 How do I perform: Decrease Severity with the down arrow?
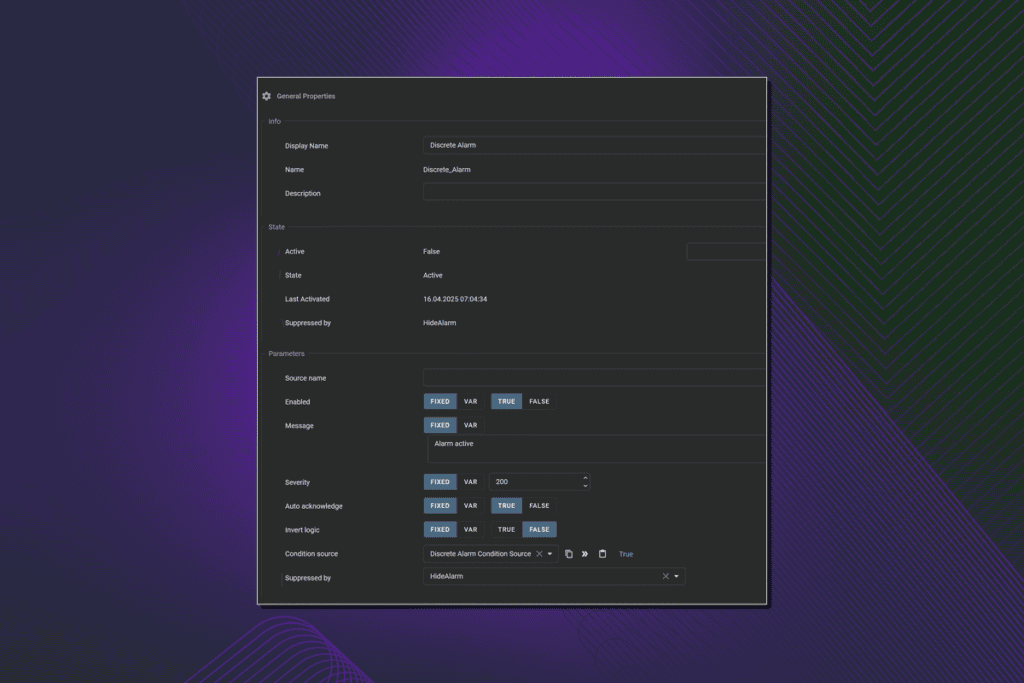click(x=585, y=486)
